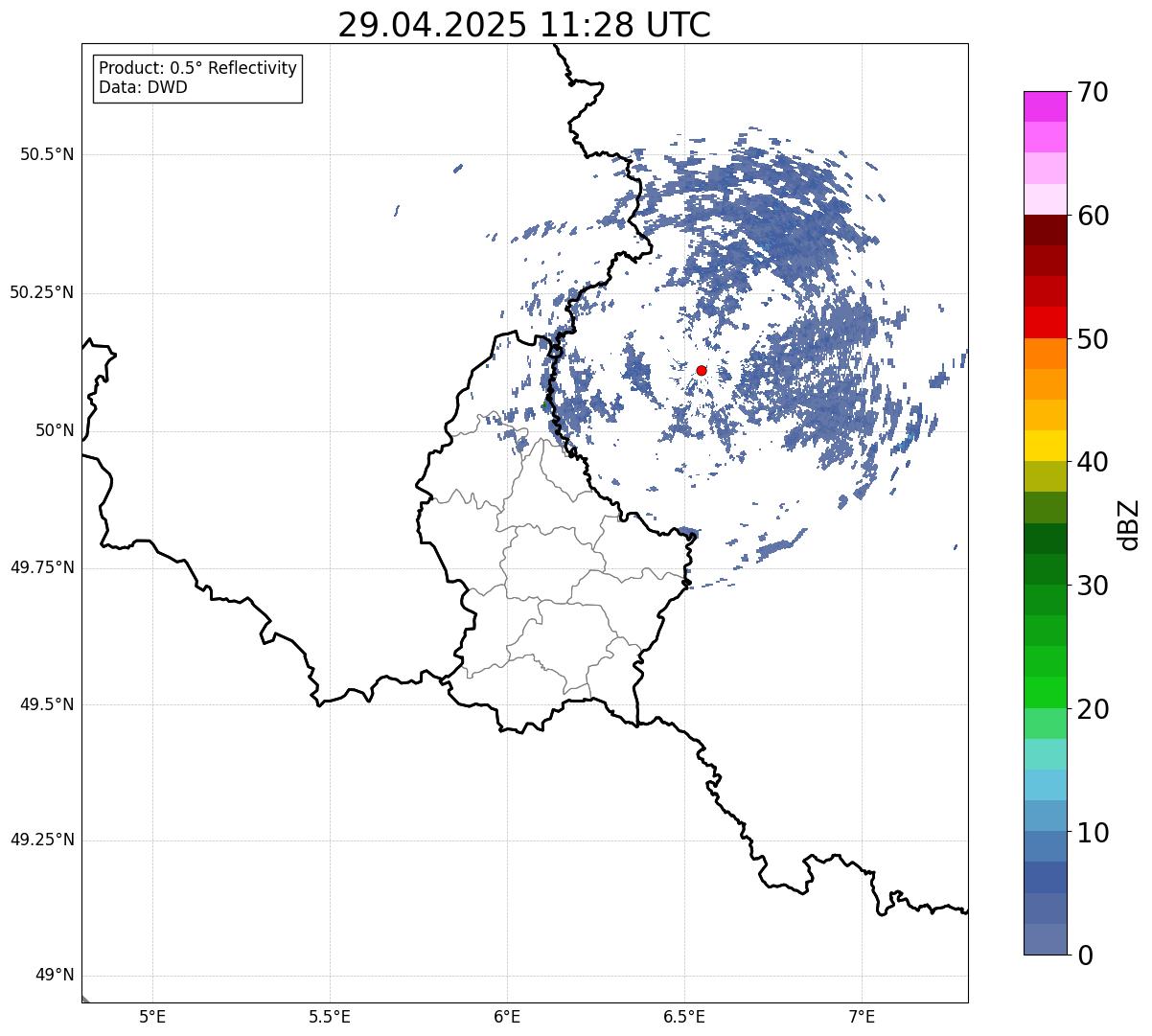This screenshot has height=1036, width=1152.
Task: Click the 'Data: DWD' legend text
Action: (x=144, y=87)
